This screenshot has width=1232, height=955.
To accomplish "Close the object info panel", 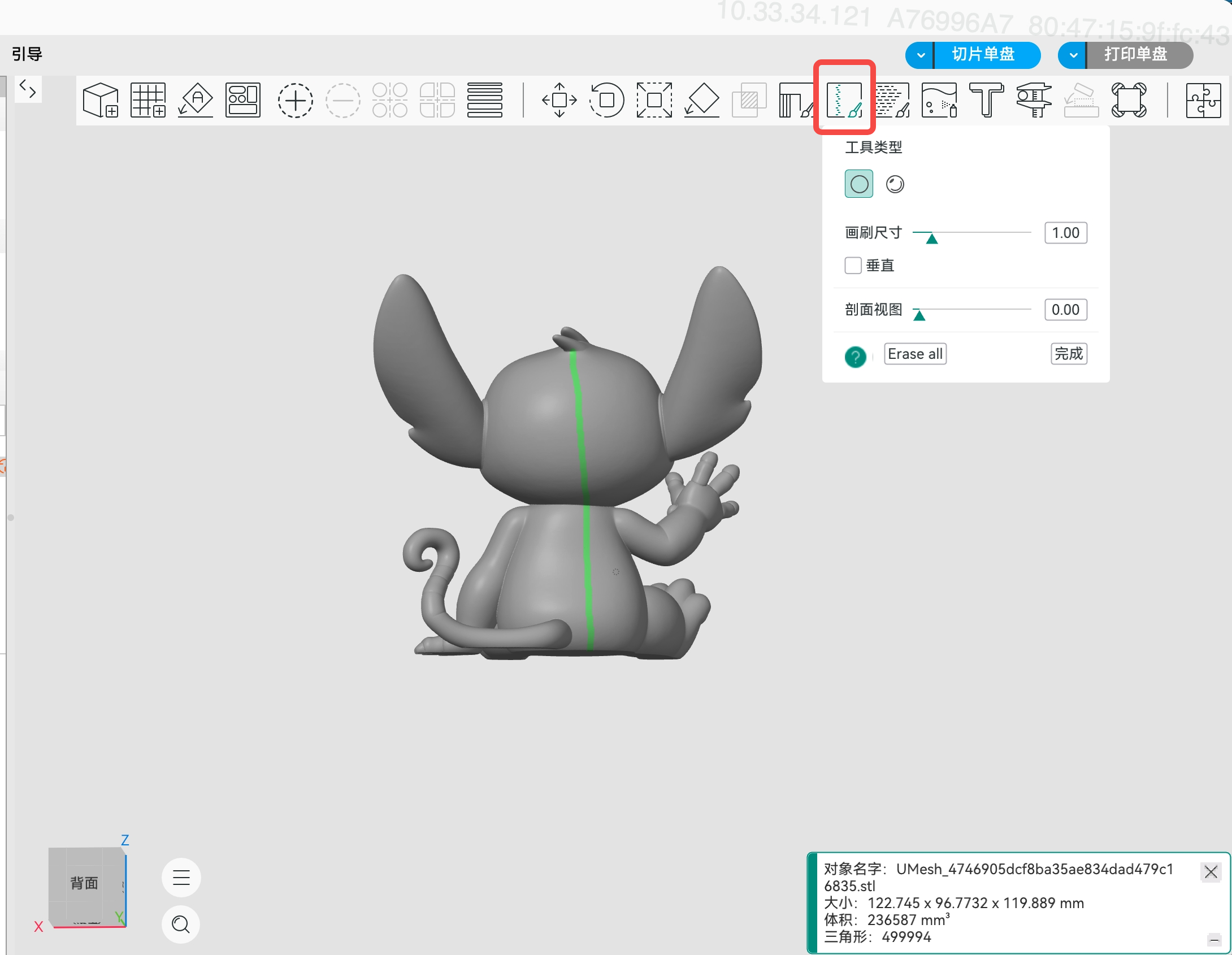I will pos(1211,872).
